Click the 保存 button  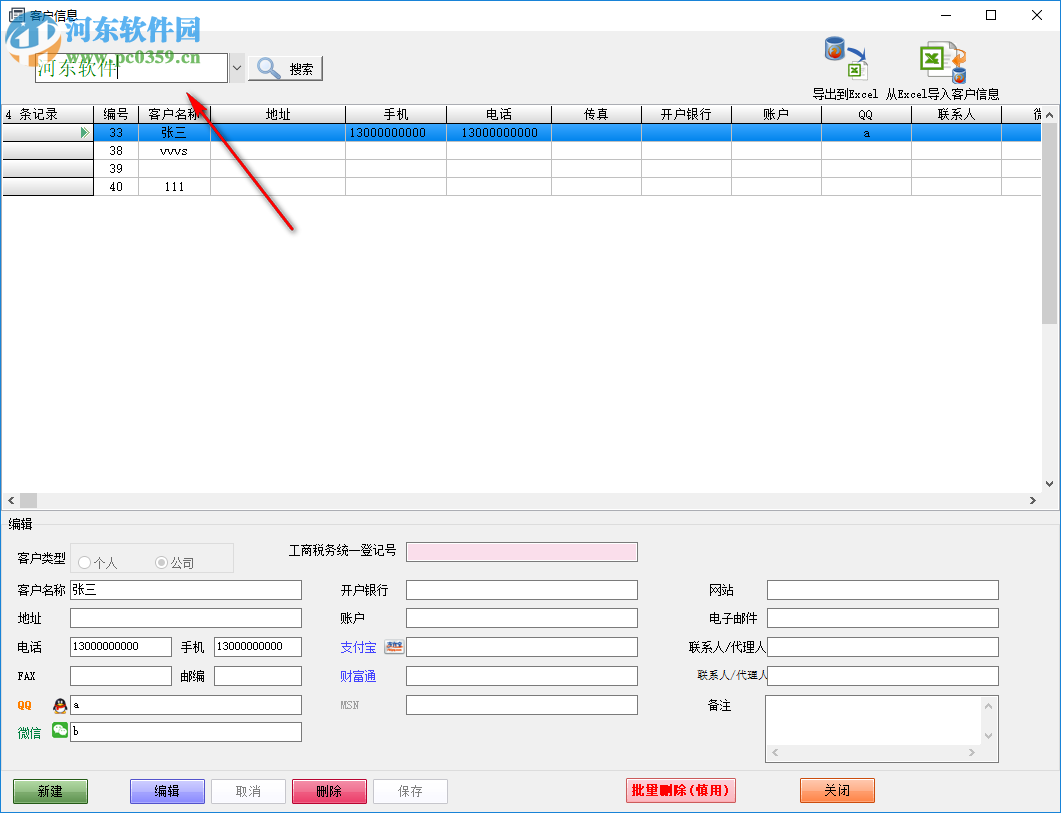pyautogui.click(x=410, y=791)
